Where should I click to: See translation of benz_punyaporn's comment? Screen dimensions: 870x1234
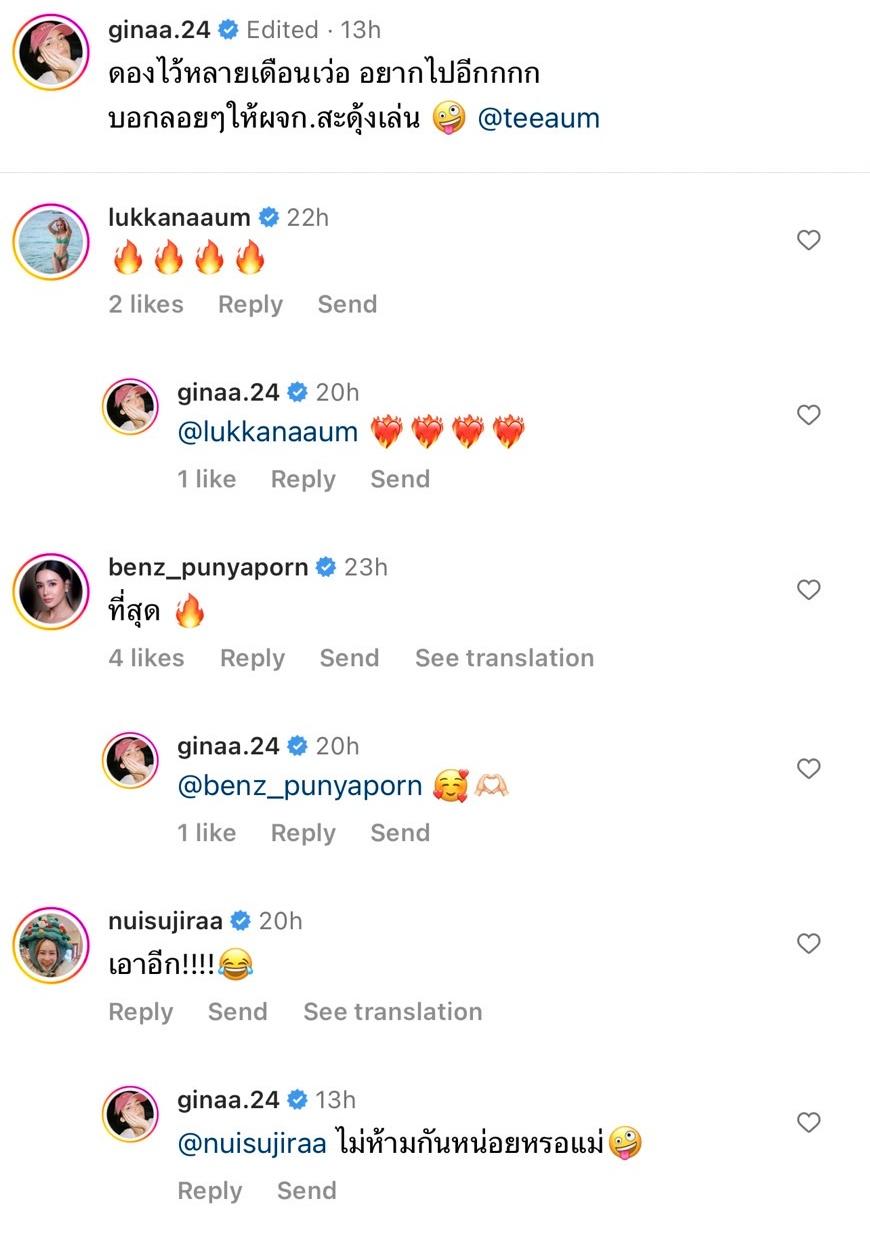504,658
